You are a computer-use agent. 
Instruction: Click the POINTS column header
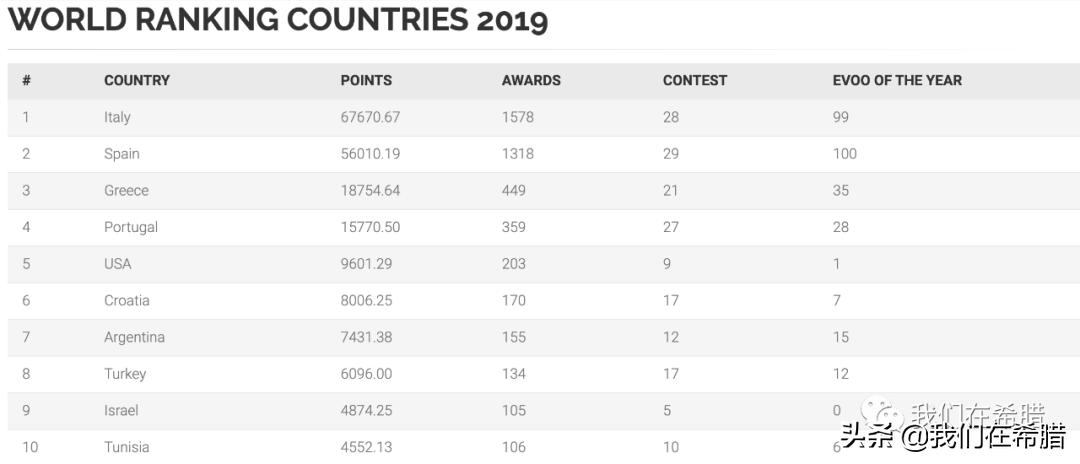pyautogui.click(x=366, y=80)
